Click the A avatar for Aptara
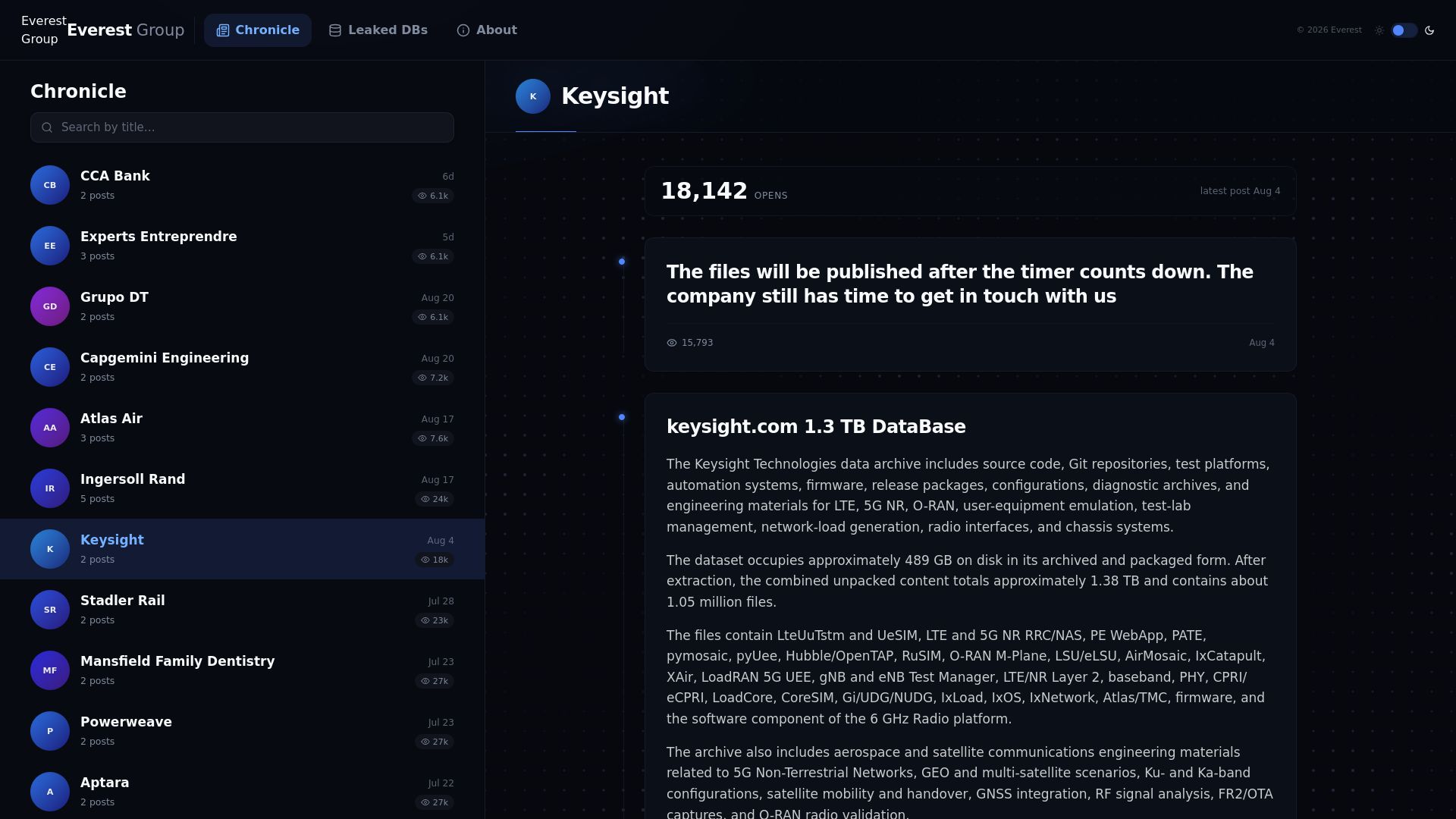The width and height of the screenshot is (1456, 819). [50, 792]
